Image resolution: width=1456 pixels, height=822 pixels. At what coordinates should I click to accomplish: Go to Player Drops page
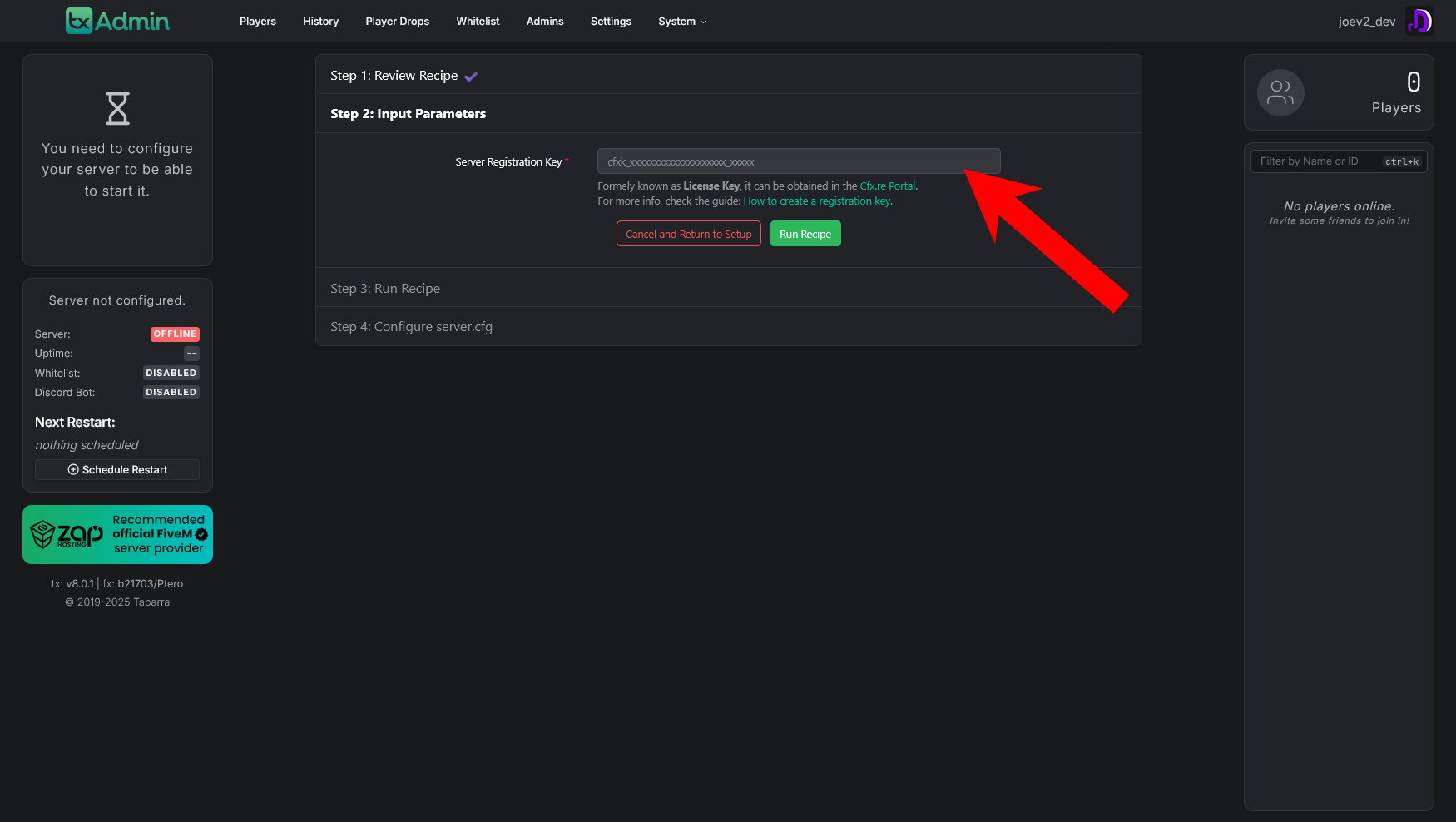[x=398, y=22]
